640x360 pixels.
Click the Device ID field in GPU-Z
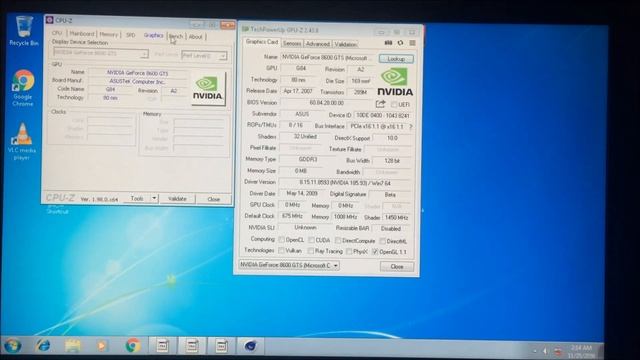coord(382,116)
